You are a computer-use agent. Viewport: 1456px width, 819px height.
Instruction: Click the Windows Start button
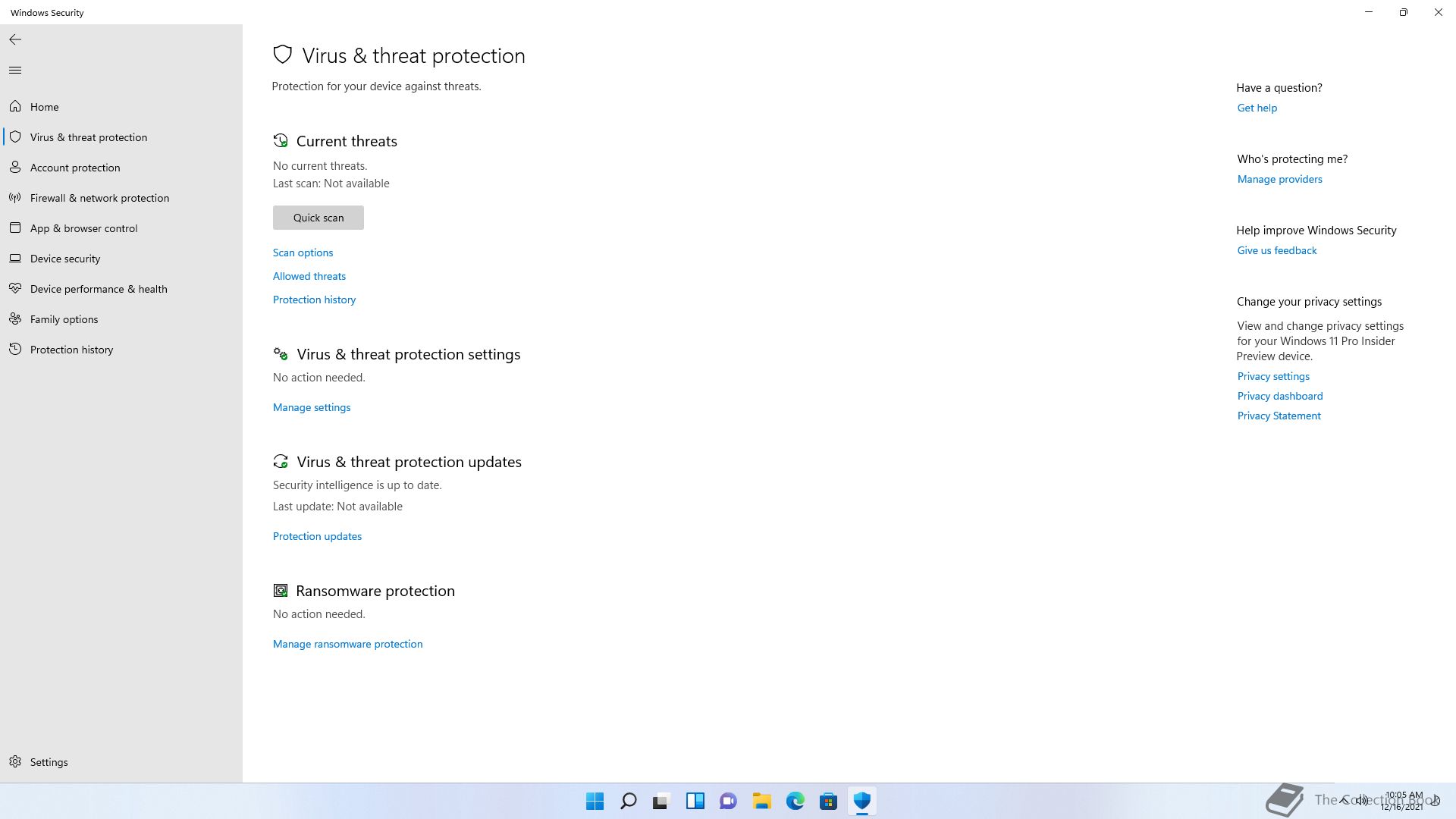click(595, 801)
